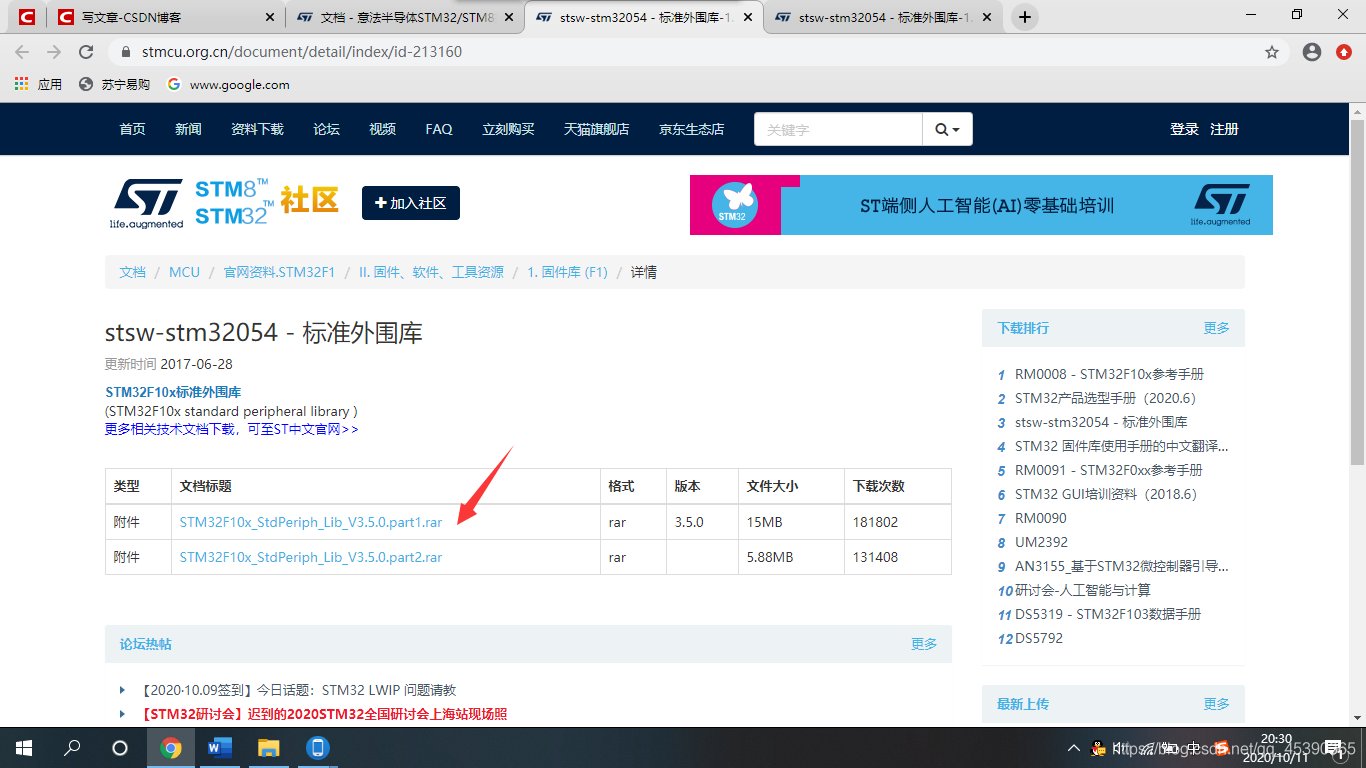Click the ST端侧人工智能(AI)零基础培训 banner
1366x768 pixels.
[x=981, y=205]
